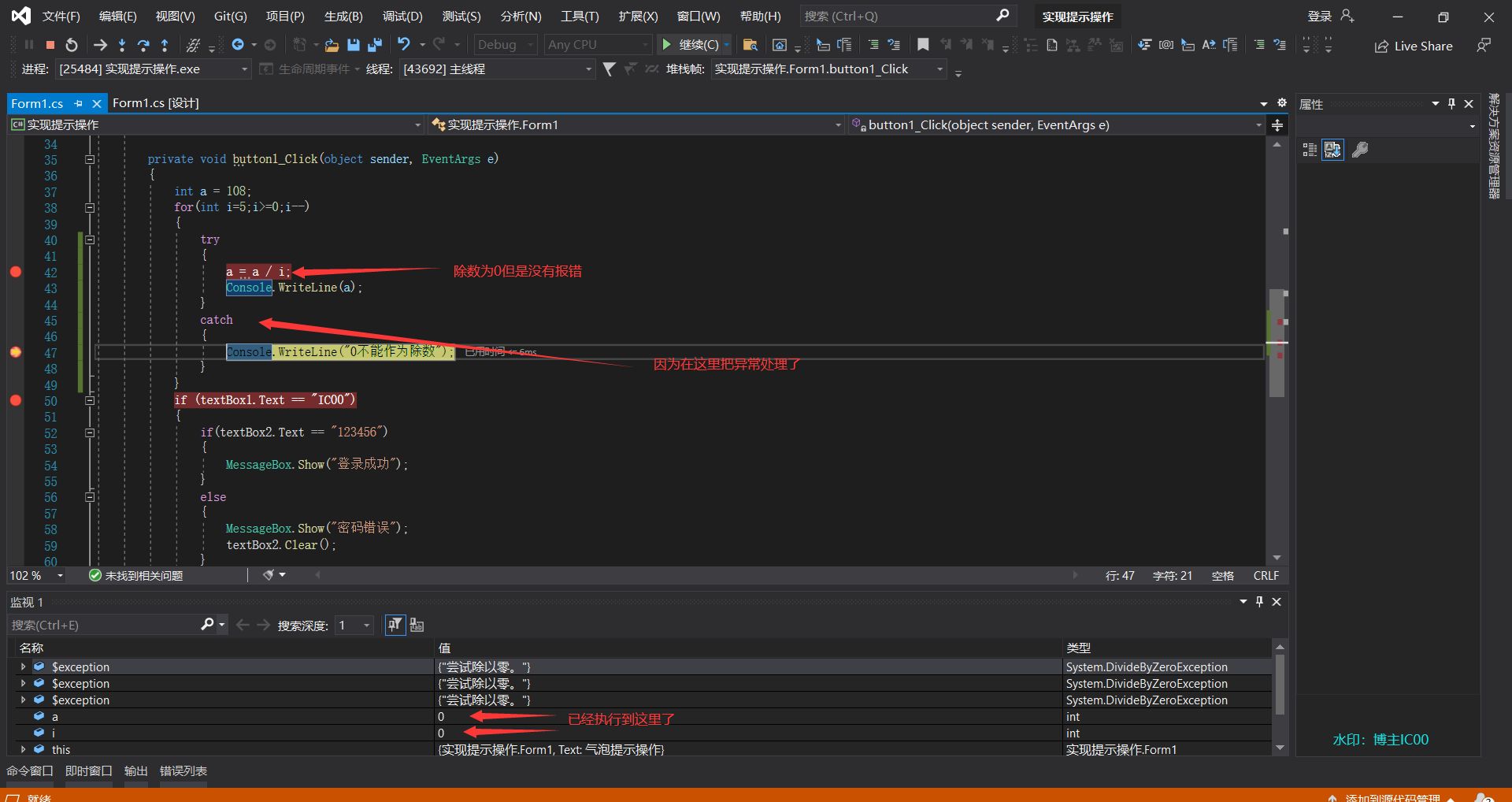This screenshot has width=1512, height=802.
Task: Switch to the Form1.cs [设计] tab
Action: click(155, 103)
